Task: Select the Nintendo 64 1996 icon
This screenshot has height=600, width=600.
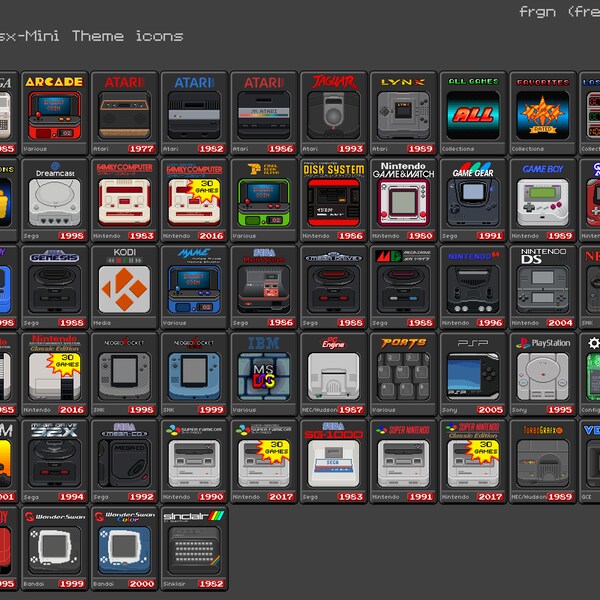Action: click(x=473, y=287)
